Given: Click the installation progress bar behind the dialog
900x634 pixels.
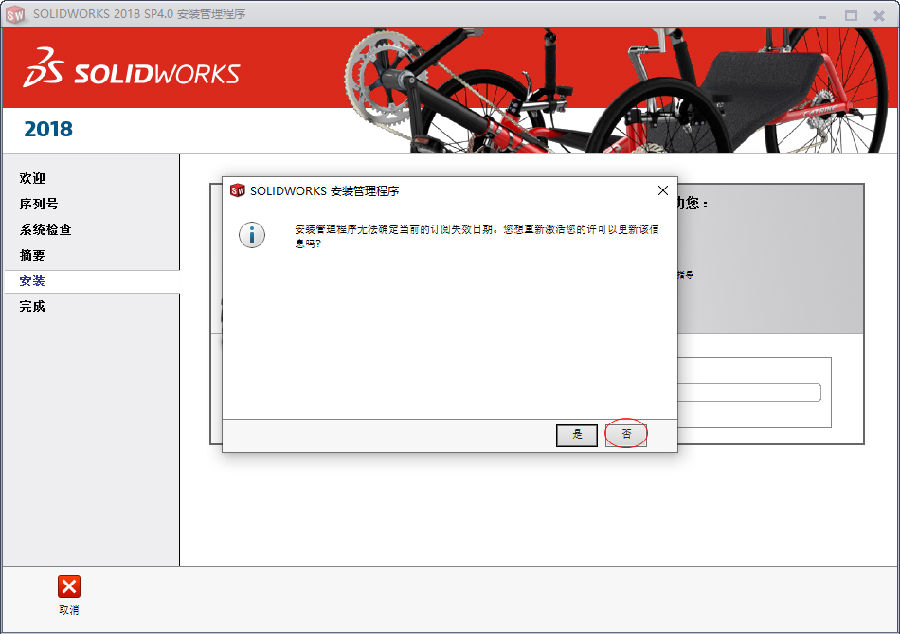Looking at the screenshot, I should click(749, 392).
